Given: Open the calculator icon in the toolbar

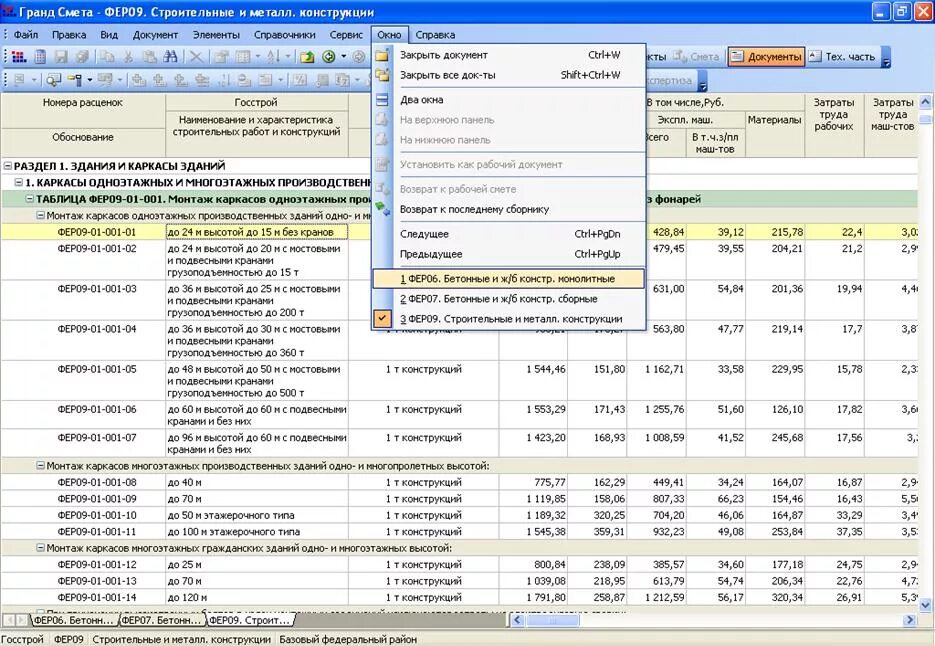Looking at the screenshot, I should tap(40, 57).
